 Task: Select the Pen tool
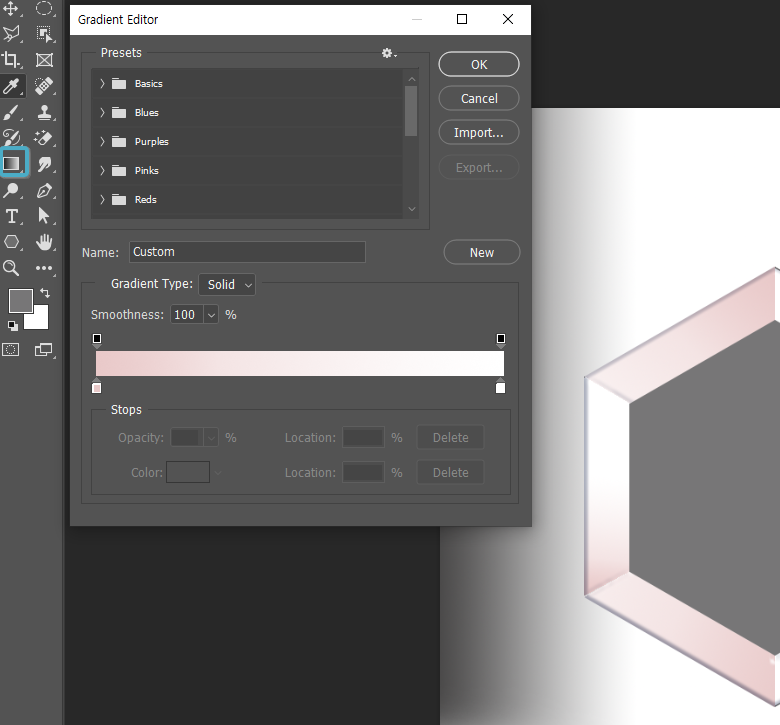(44, 190)
